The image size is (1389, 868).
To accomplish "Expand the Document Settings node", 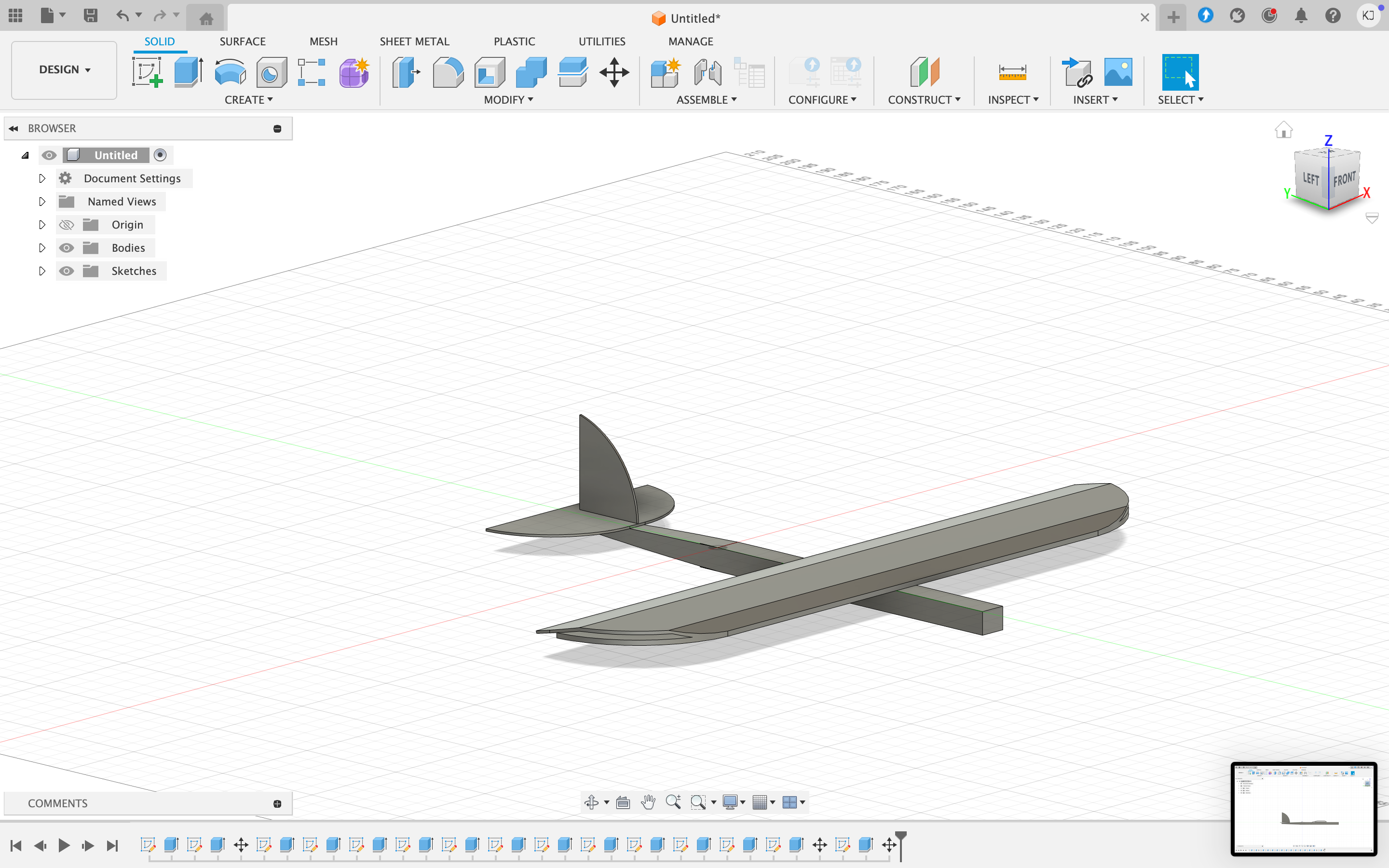I will (x=42, y=178).
